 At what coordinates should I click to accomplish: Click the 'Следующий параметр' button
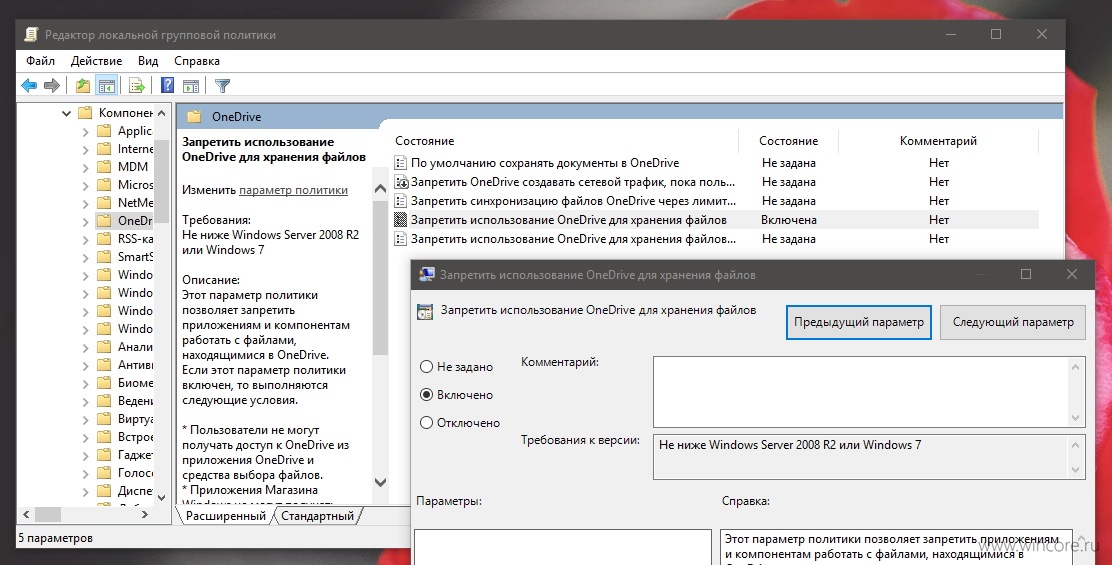tap(1013, 323)
